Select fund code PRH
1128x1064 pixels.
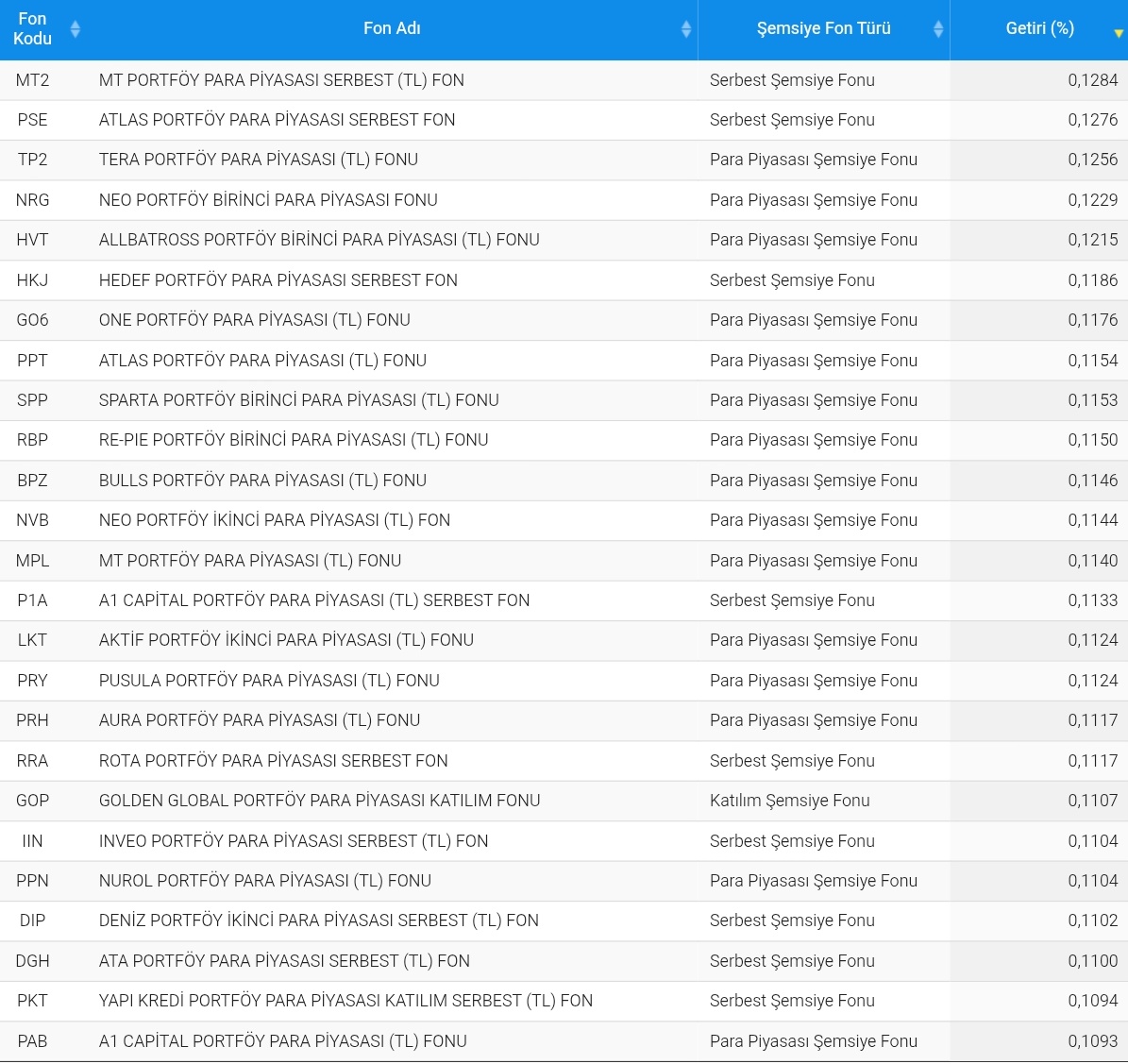coord(32,720)
